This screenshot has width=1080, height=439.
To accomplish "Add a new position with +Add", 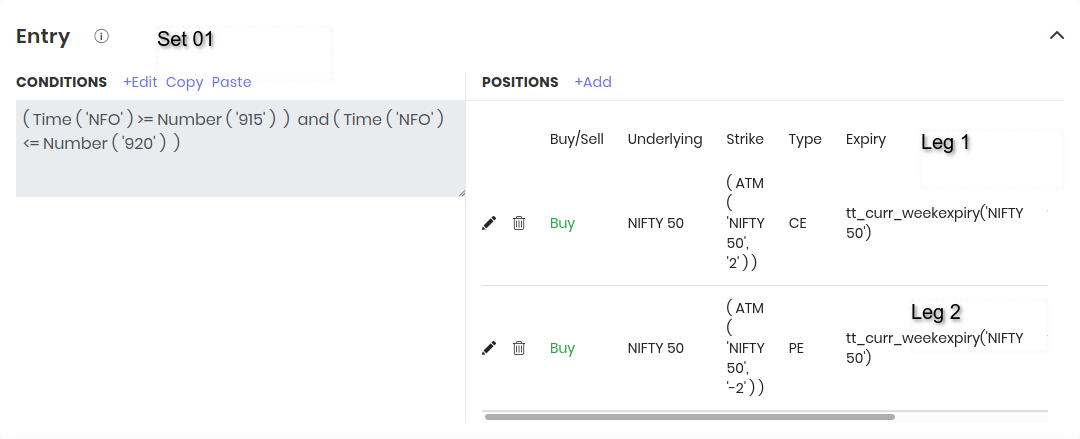I will pos(593,82).
